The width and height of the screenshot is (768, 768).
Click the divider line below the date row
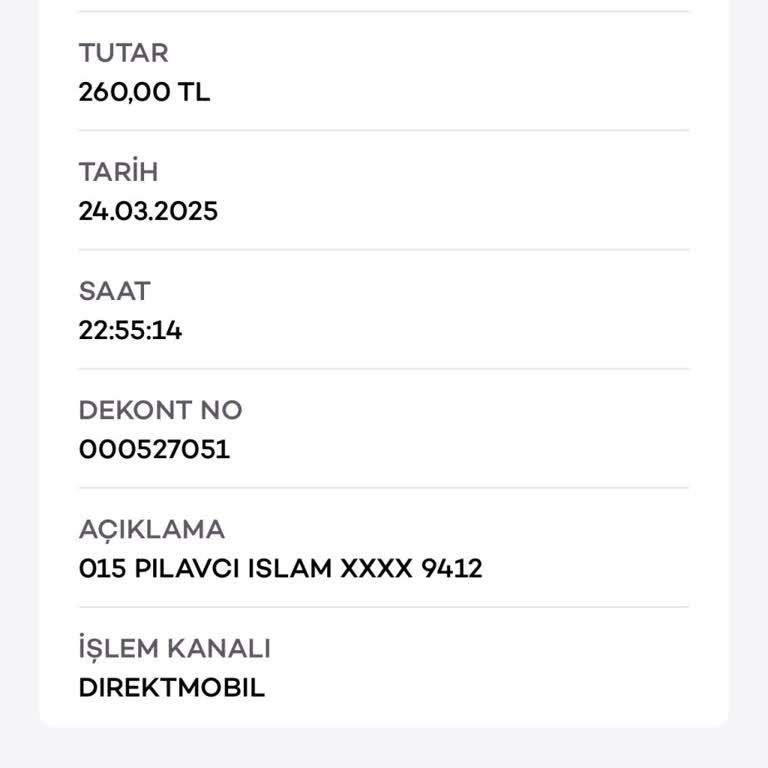tap(384, 249)
